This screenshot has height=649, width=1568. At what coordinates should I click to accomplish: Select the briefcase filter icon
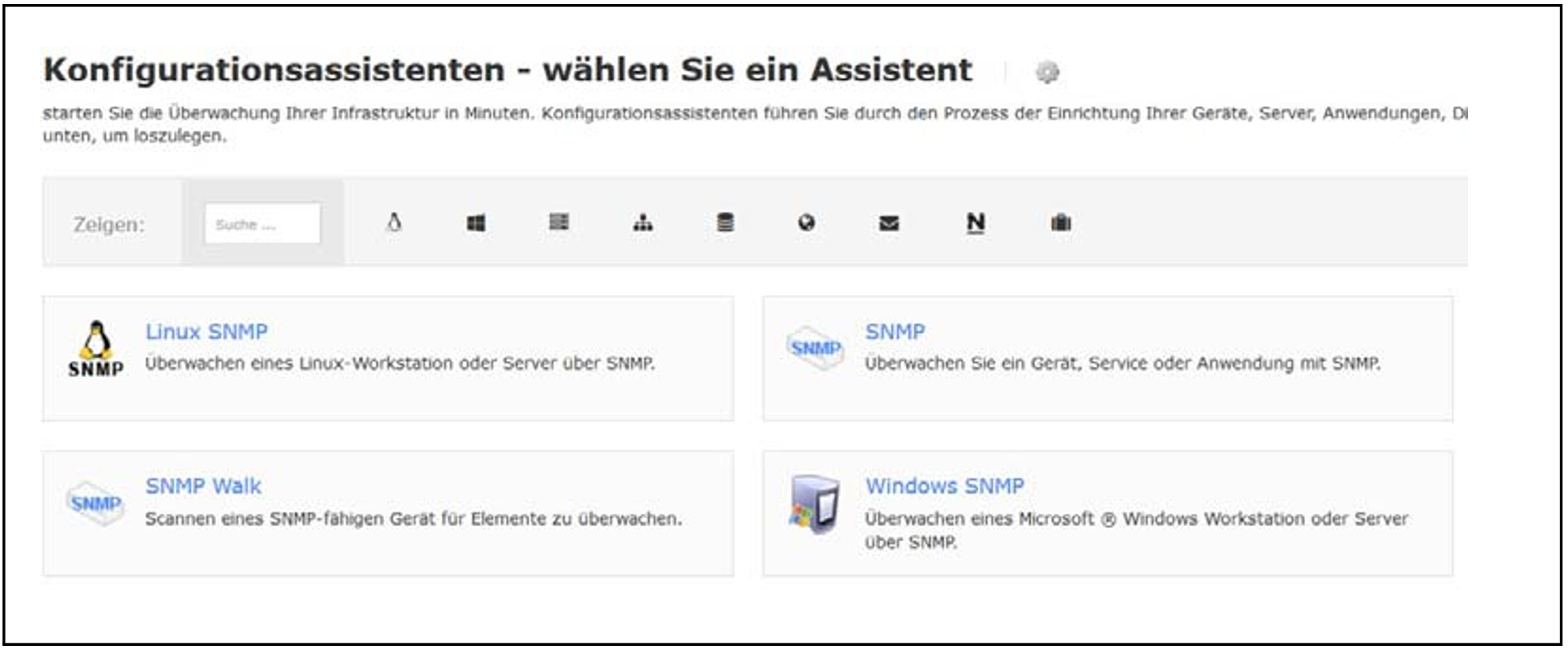[x=1061, y=223]
